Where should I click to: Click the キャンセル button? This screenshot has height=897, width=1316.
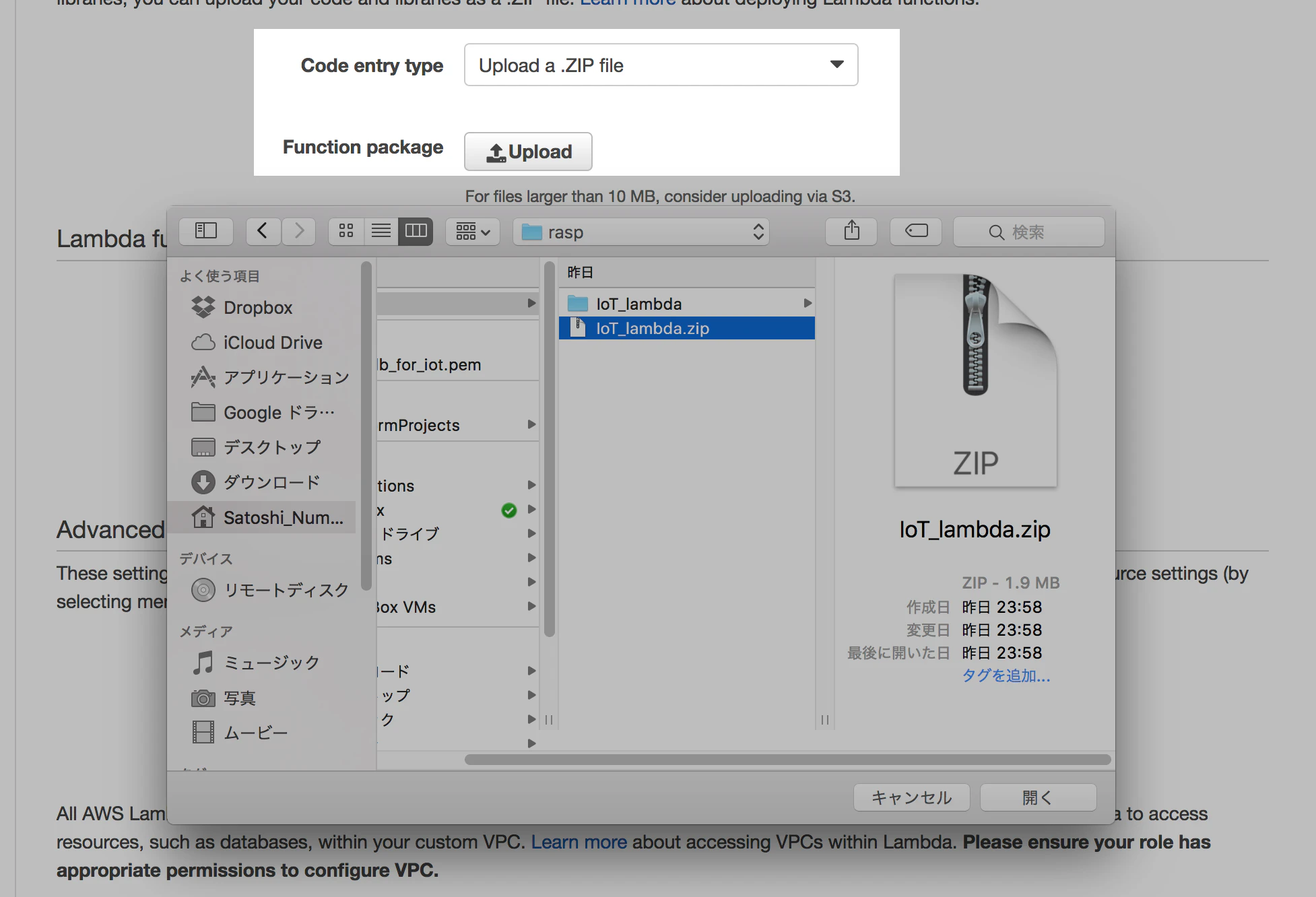(x=912, y=798)
